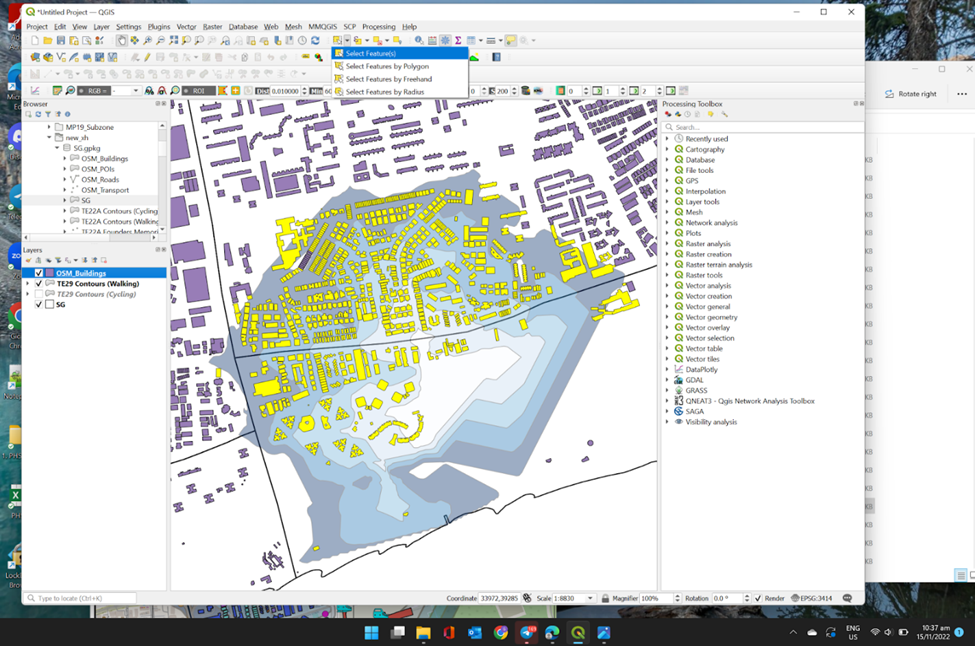
Task: Click the Statistical Summary sigma icon
Action: pos(458,41)
